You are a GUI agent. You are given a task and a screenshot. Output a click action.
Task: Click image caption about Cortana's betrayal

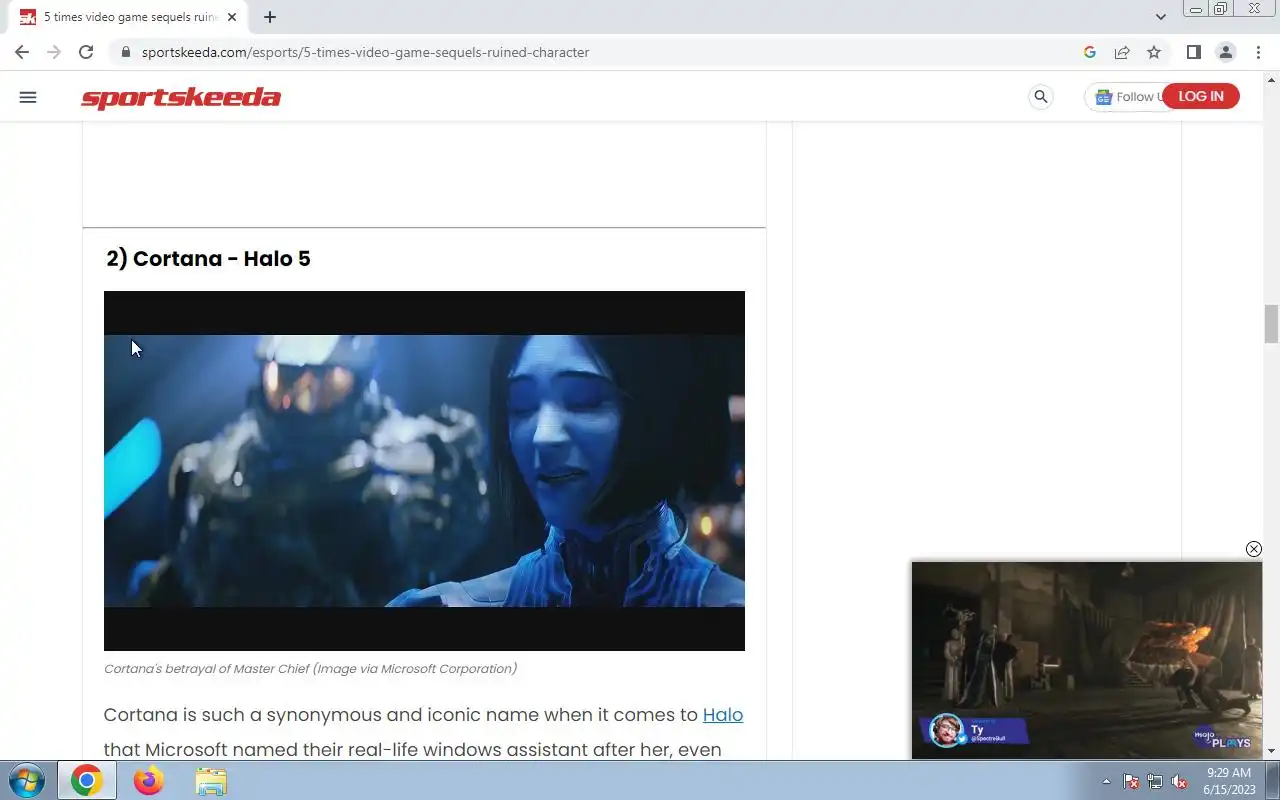310,669
